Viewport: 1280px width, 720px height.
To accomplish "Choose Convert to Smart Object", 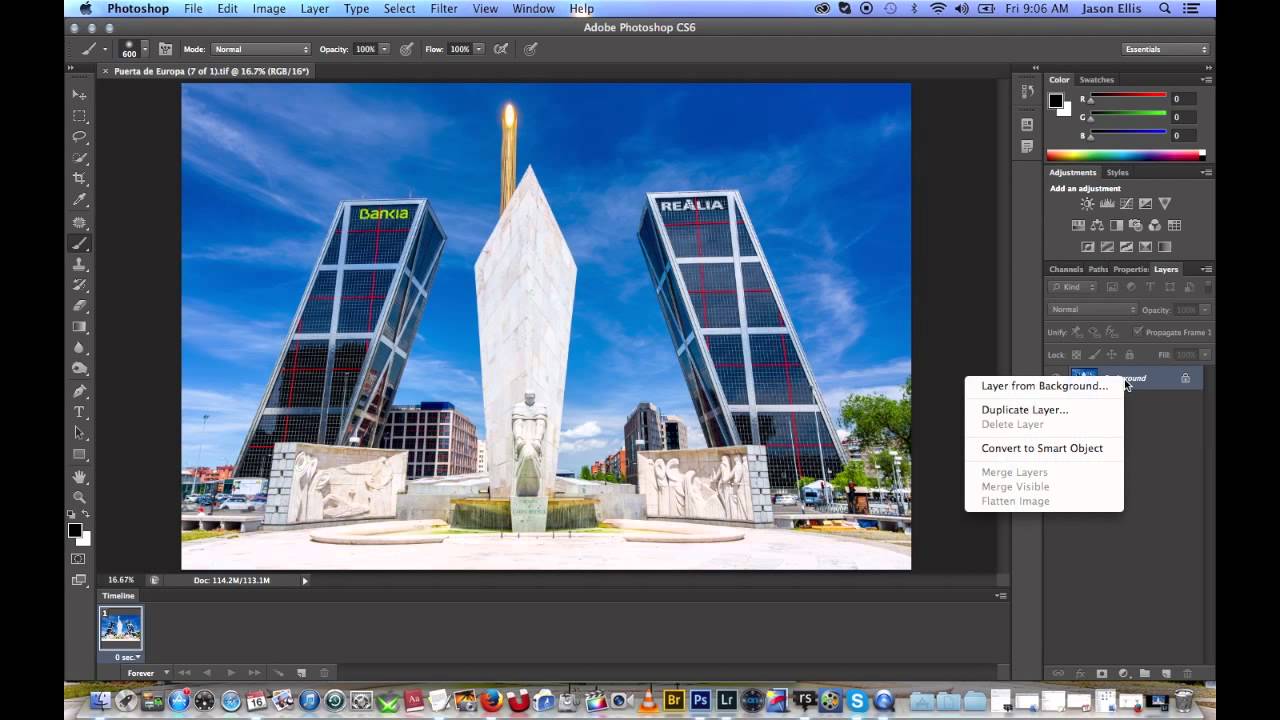I will [1044, 448].
